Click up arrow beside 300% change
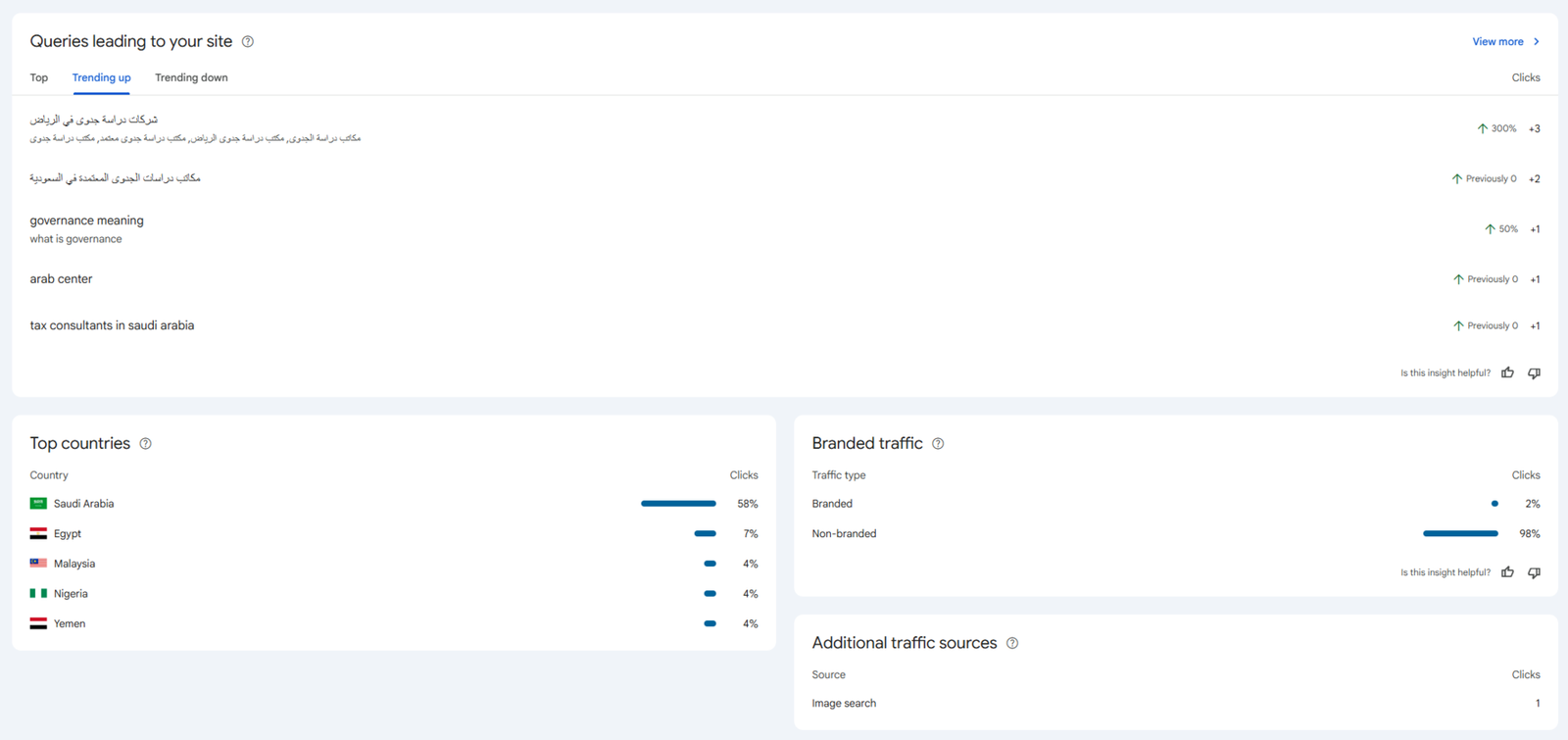This screenshot has height=740, width=1568. (1483, 128)
